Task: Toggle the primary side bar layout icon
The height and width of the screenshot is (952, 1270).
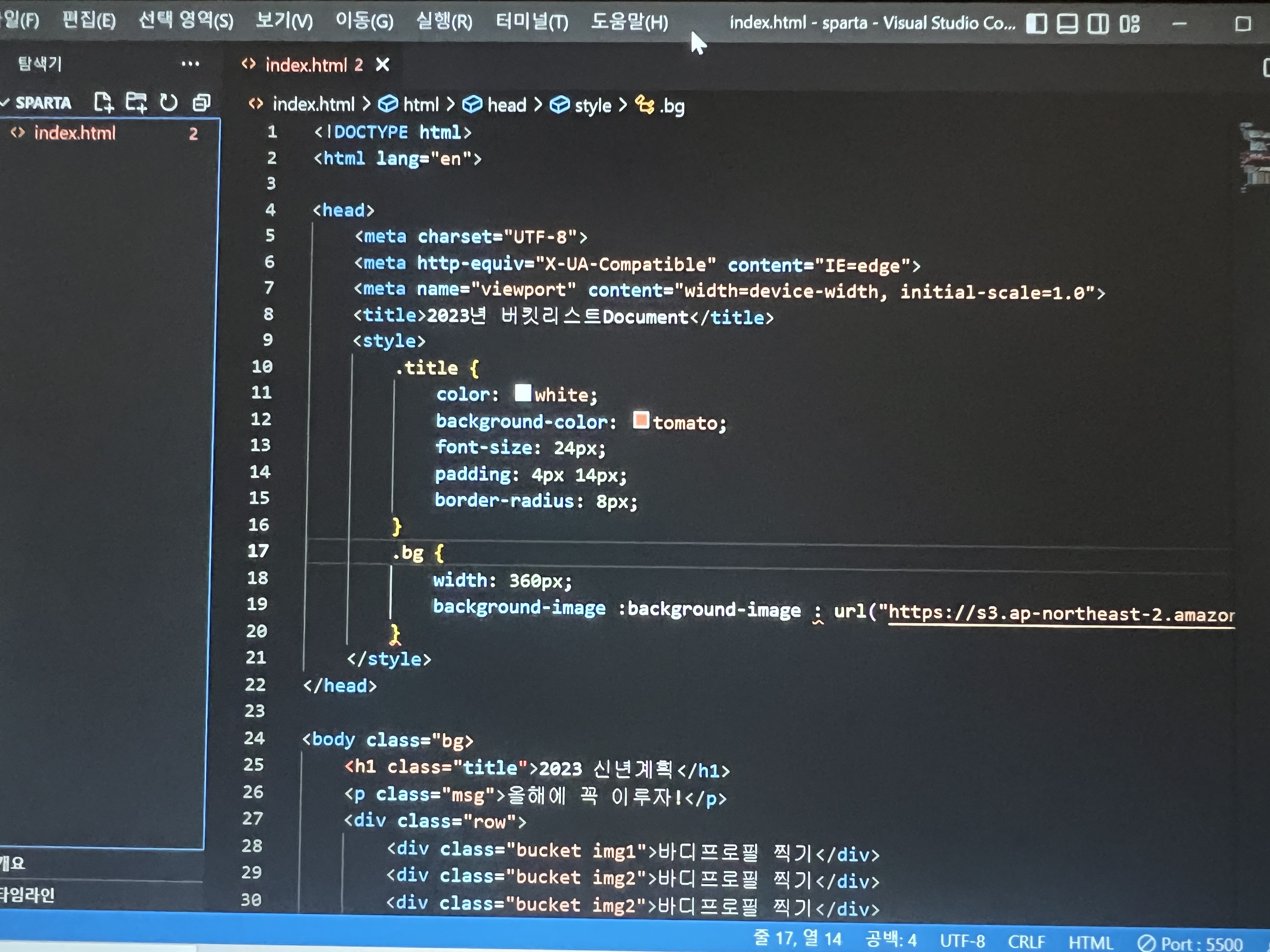Action: click(1036, 24)
